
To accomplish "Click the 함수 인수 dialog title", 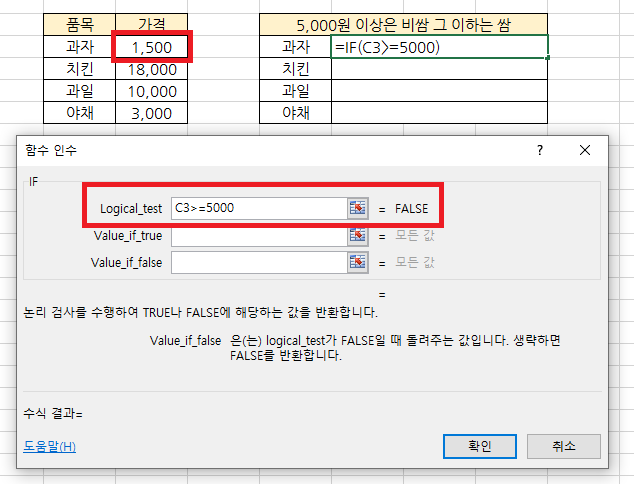I will coord(51,150).
